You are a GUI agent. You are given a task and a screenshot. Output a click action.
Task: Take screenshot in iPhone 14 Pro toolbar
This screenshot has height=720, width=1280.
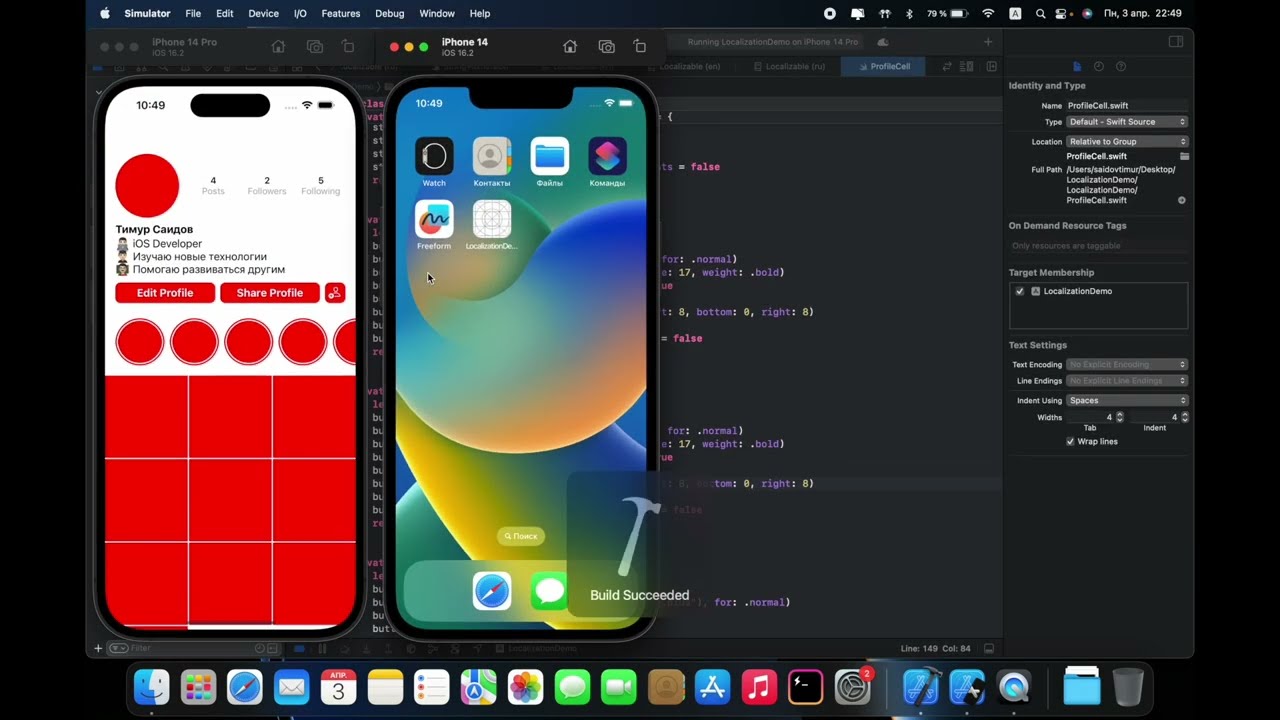(315, 46)
